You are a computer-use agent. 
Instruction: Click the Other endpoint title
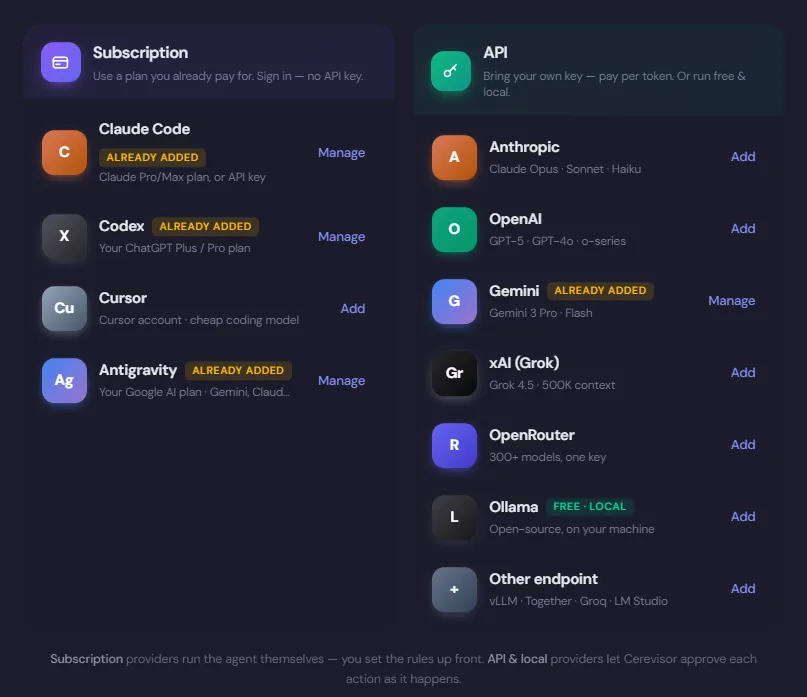click(x=543, y=580)
